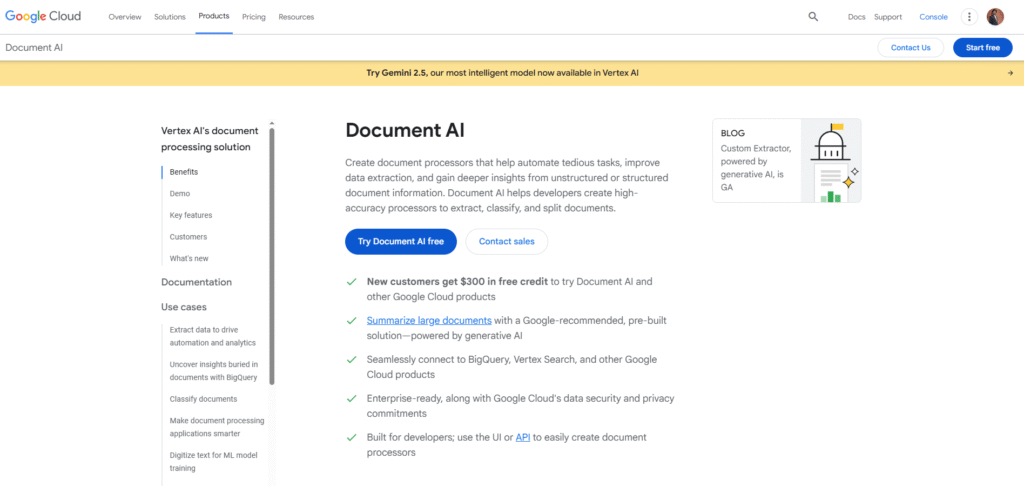Open Extract data to drive automation and analytics
Viewport: 1024px width, 486px height.
tap(213, 336)
